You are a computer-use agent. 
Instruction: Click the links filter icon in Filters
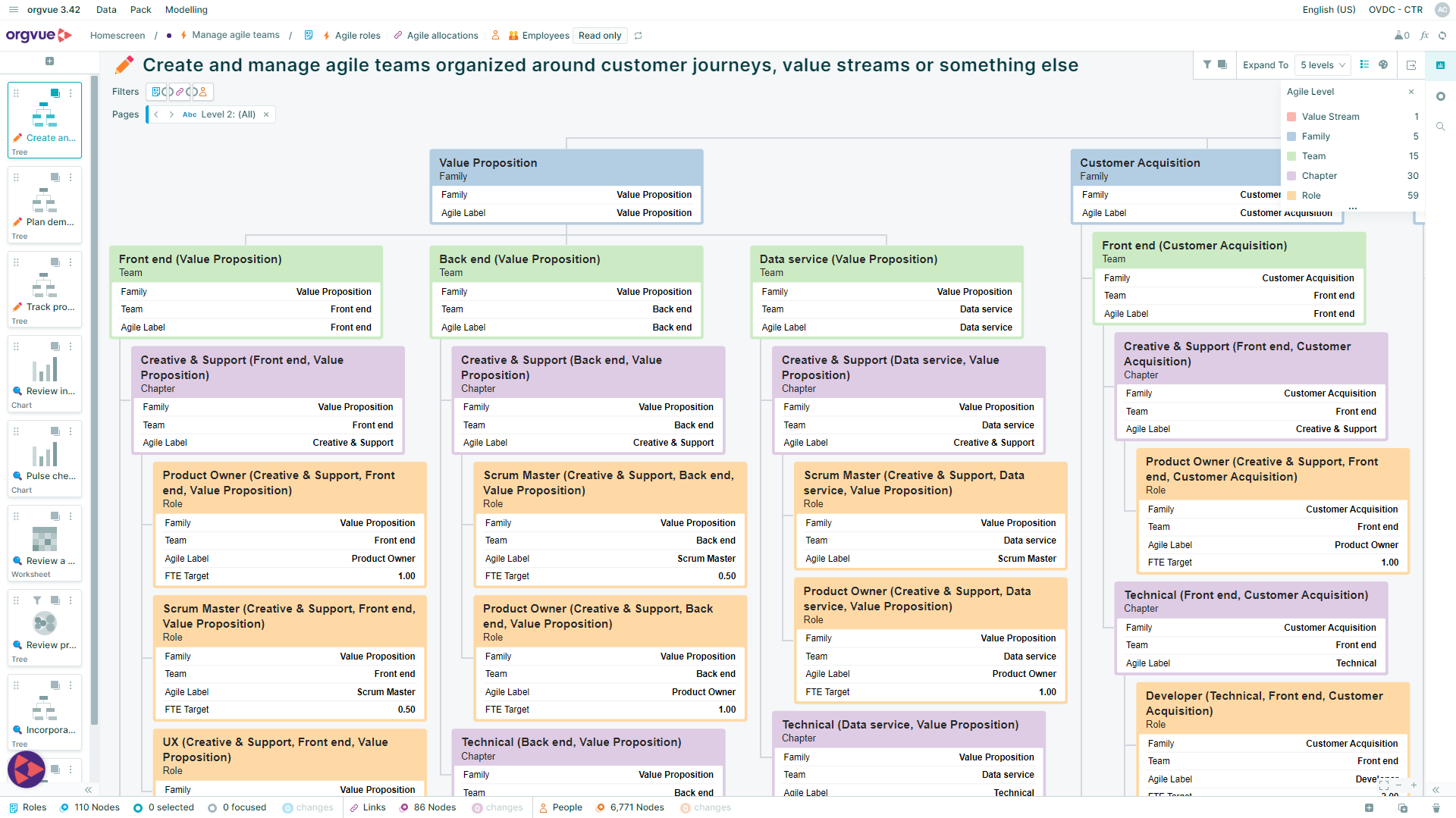coord(179,92)
